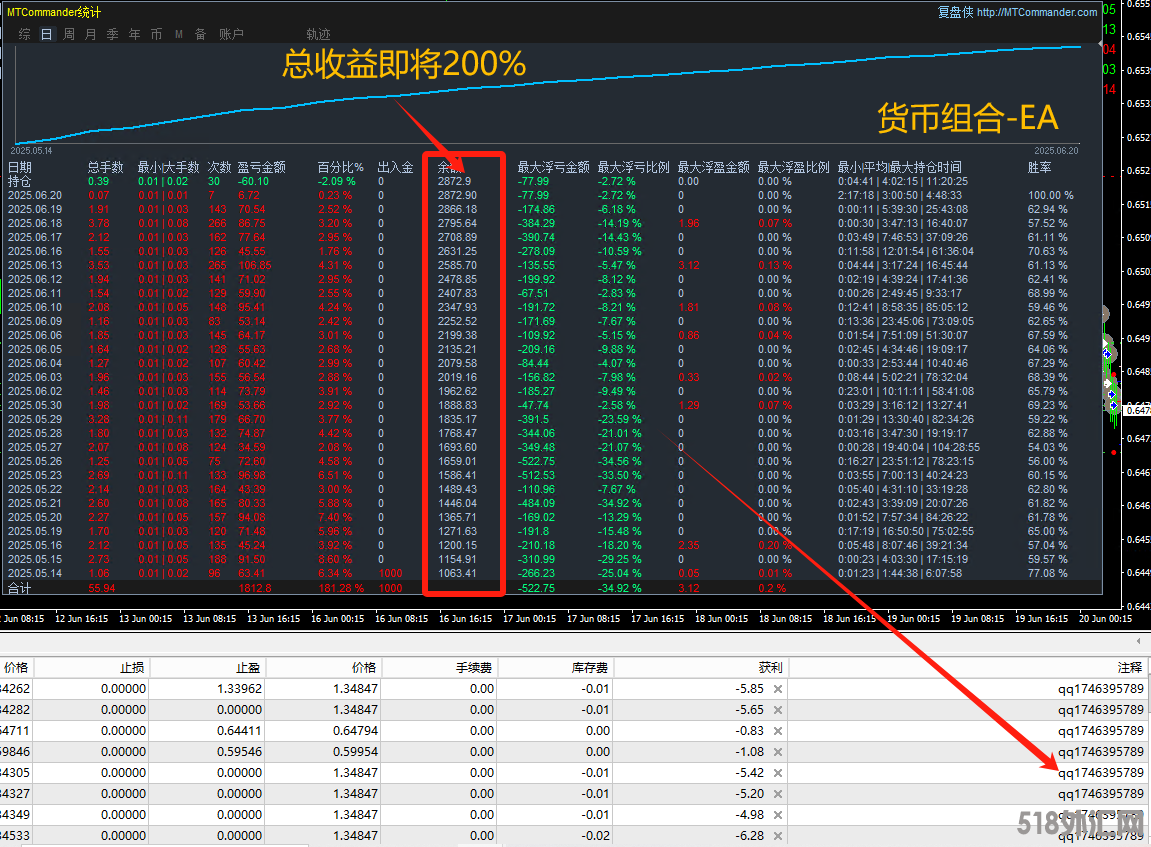The width and height of the screenshot is (1151, 847).
Task: Click the 181.28 % total percentage
Action: pos(341,588)
